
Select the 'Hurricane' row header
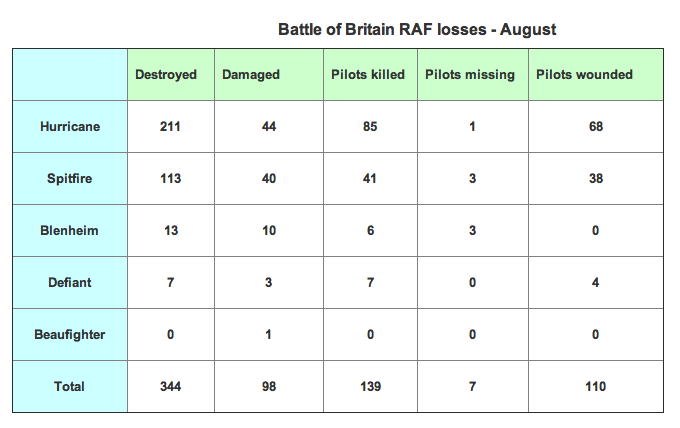[x=70, y=127]
